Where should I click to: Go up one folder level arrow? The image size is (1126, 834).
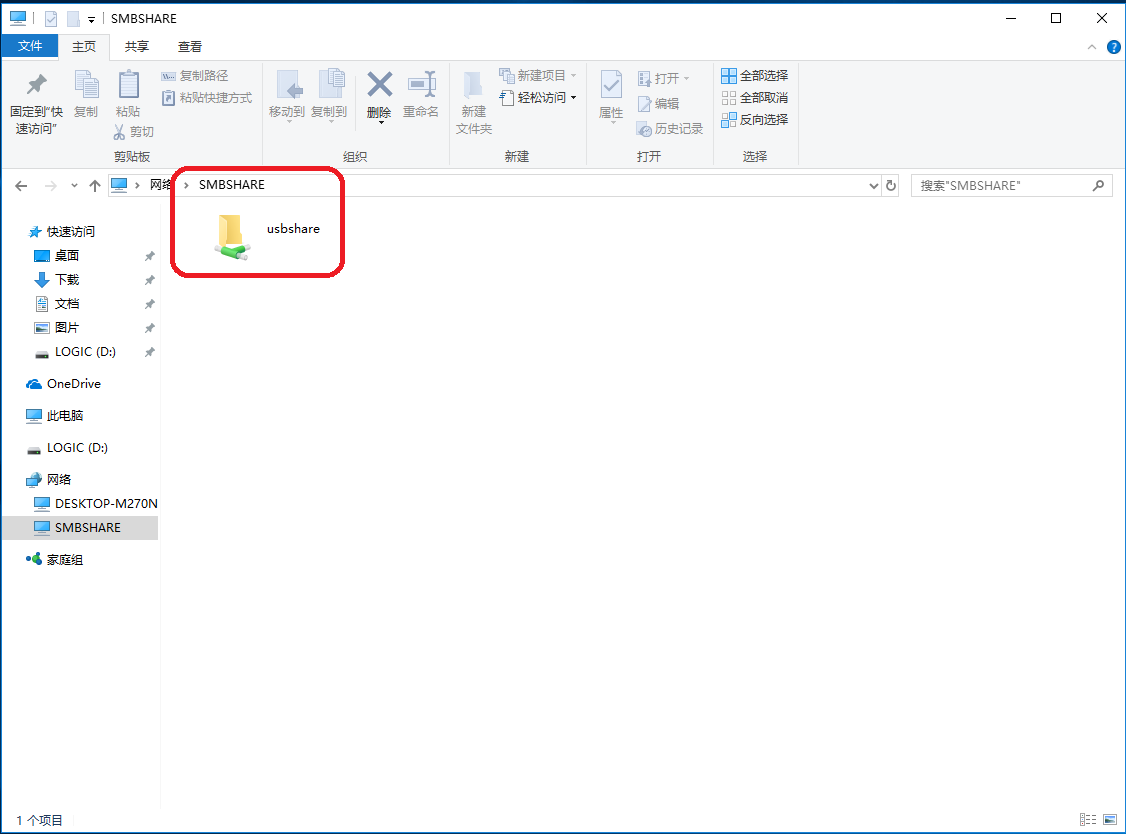(x=95, y=186)
